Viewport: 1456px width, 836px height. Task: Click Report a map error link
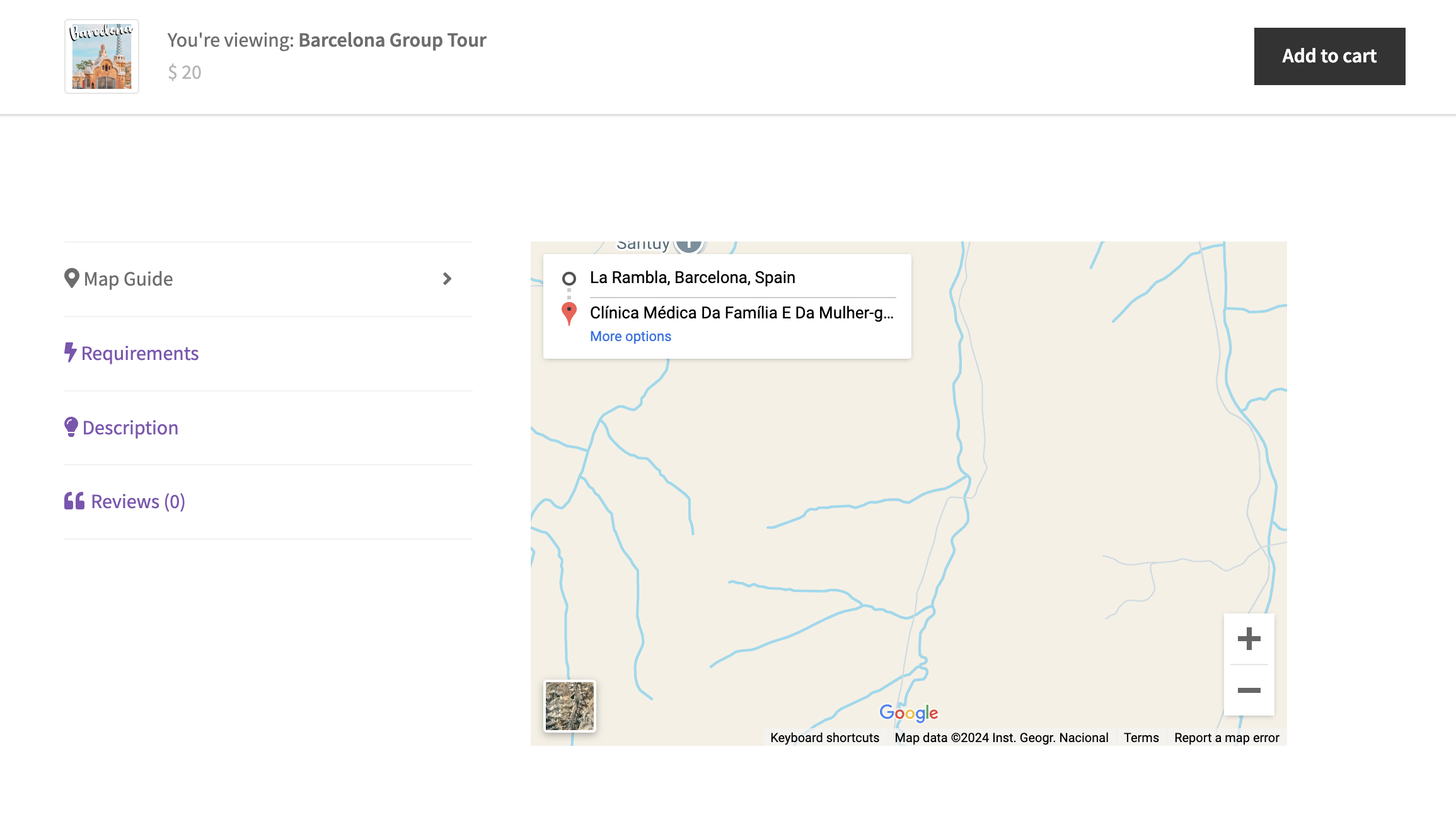coord(1227,738)
